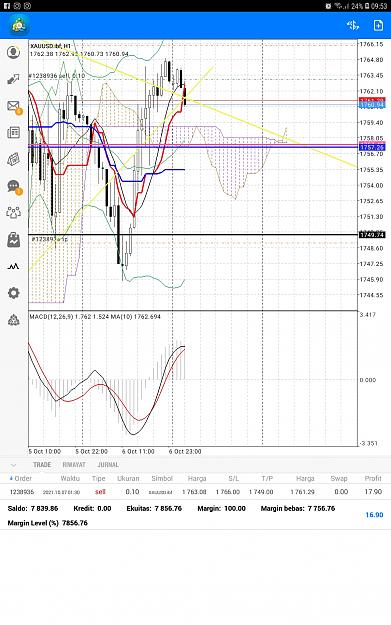
Task: Click take profit value 1 749.00
Action: click(x=261, y=492)
